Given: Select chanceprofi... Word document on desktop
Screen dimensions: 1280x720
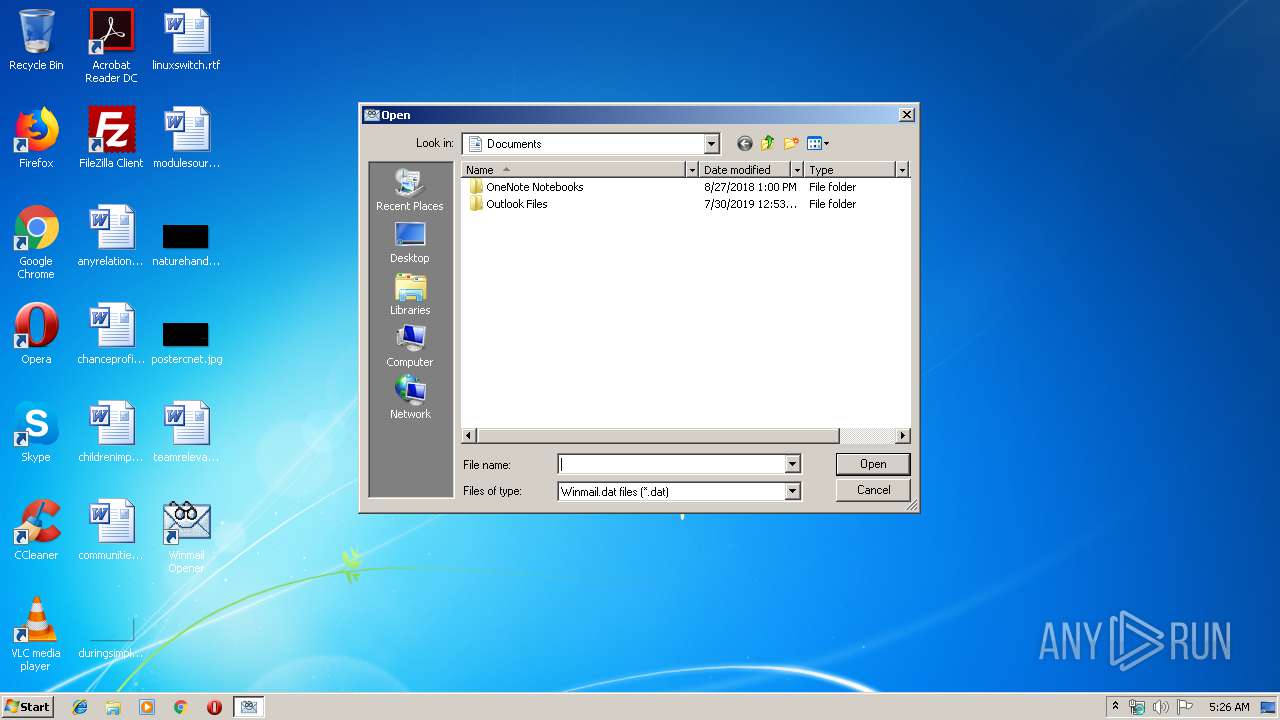Looking at the screenshot, I should pos(111,335).
